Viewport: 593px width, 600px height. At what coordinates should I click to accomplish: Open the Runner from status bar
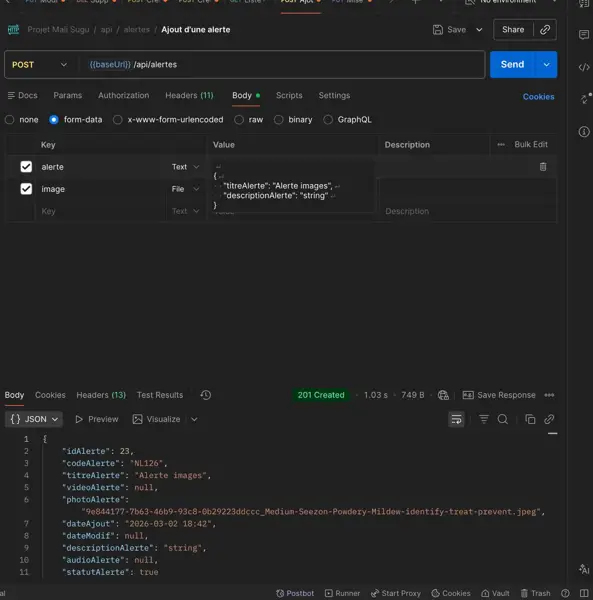[342, 593]
